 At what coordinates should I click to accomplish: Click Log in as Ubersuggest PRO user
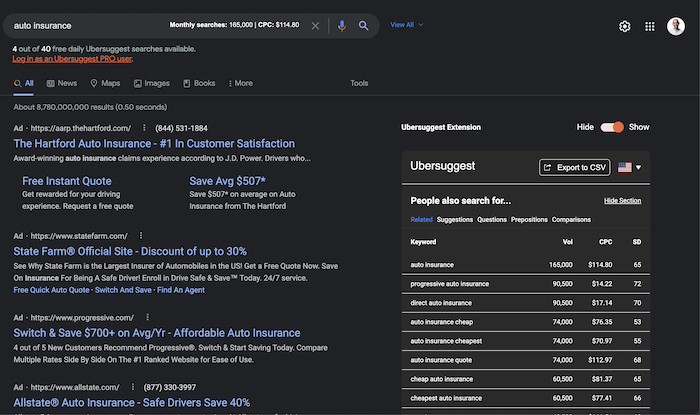tap(72, 59)
